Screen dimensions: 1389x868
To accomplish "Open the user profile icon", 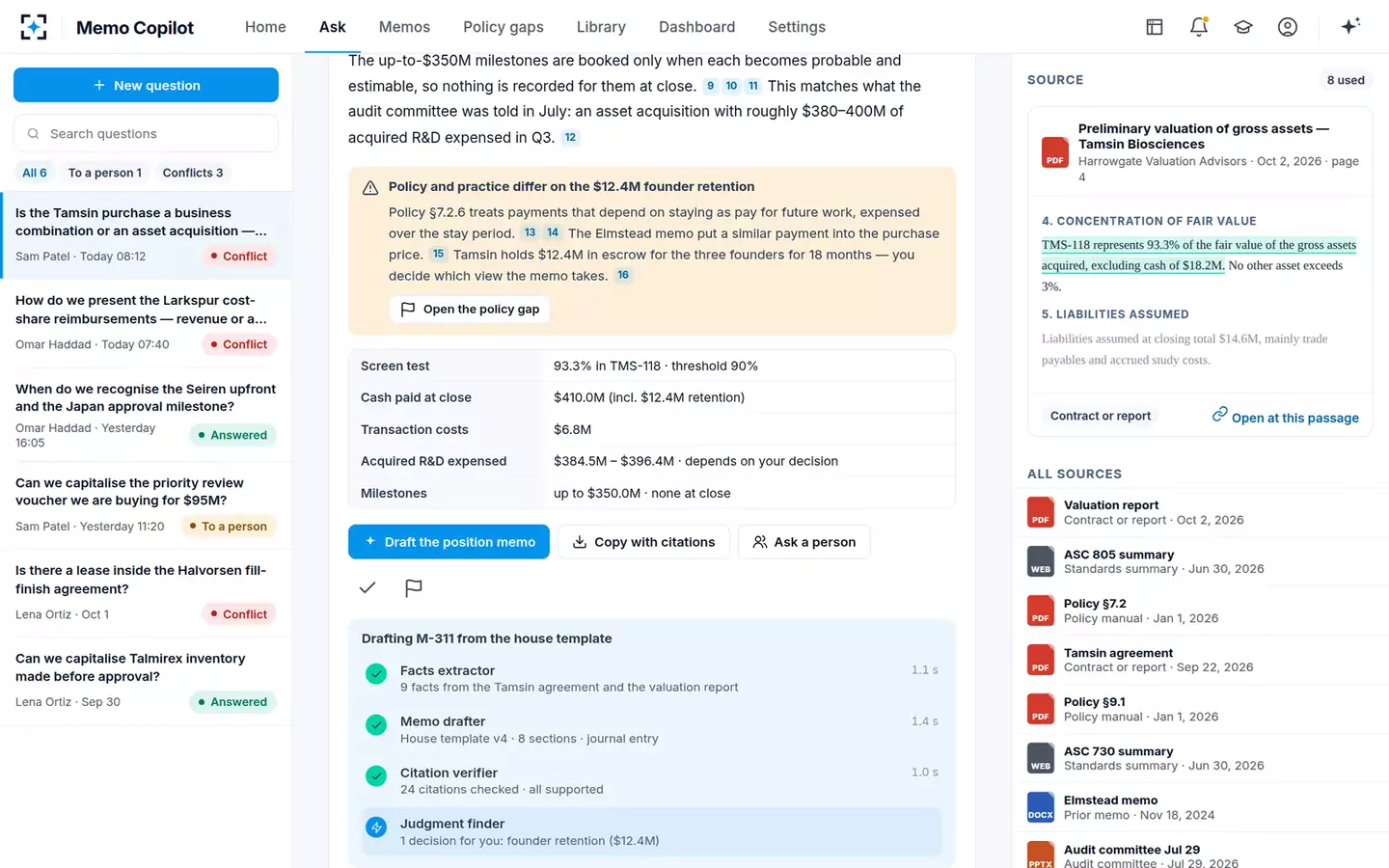I will pyautogui.click(x=1288, y=27).
